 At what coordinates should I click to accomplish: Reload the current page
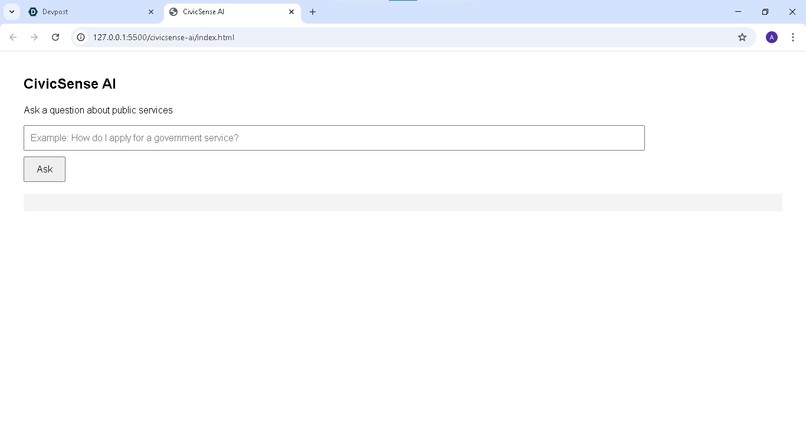[56, 37]
